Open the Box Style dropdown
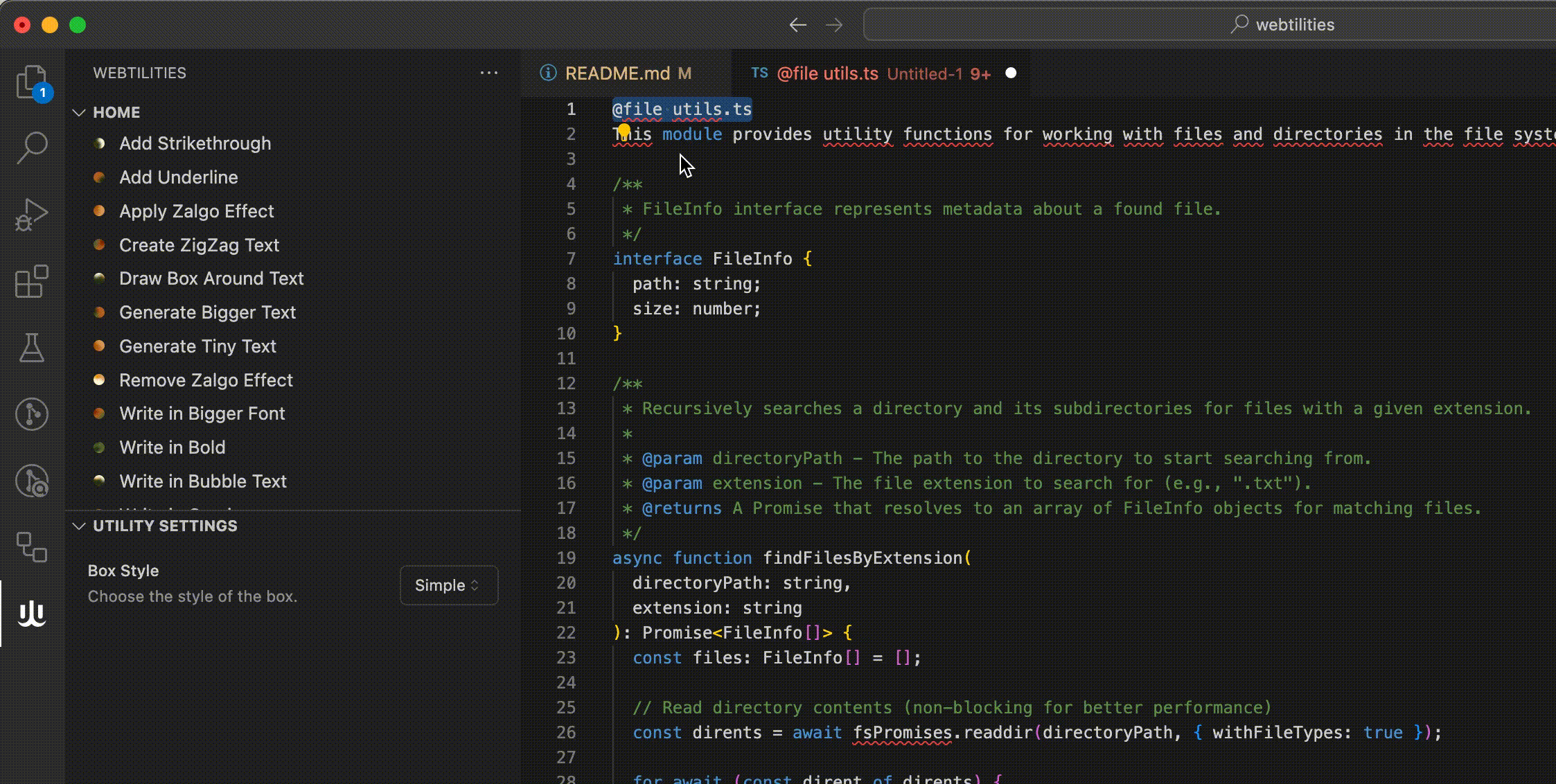Image resolution: width=1556 pixels, height=784 pixels. pyautogui.click(x=448, y=585)
